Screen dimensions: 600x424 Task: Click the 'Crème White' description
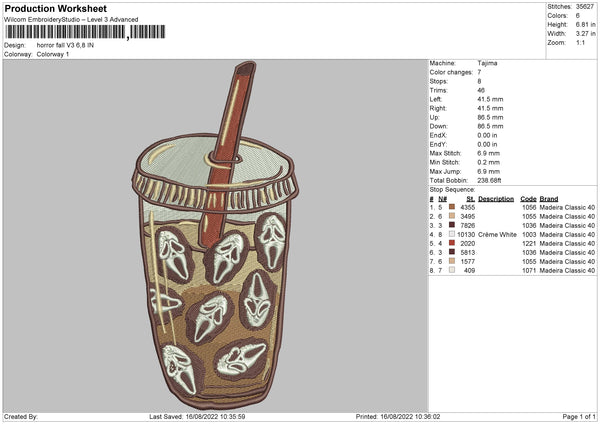[497, 235]
